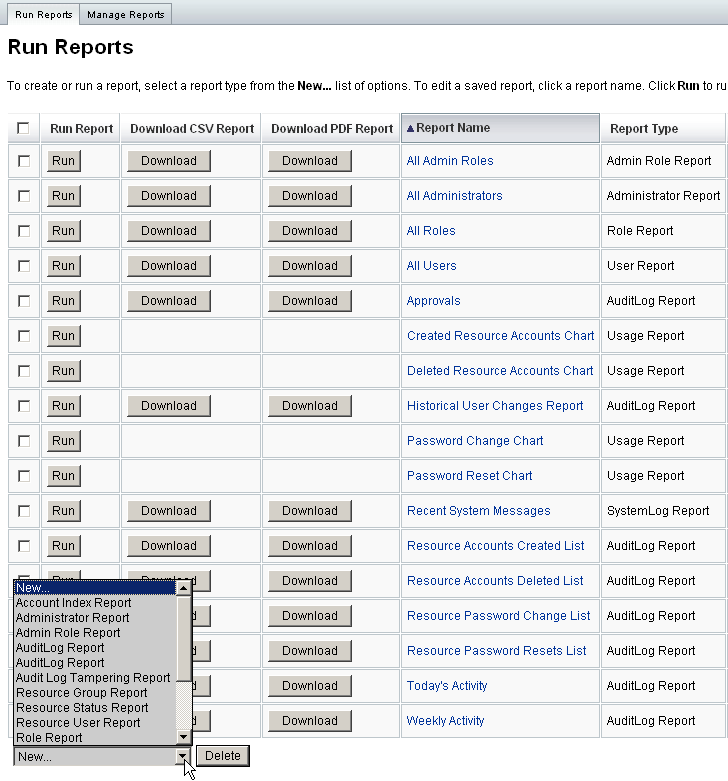This screenshot has width=728, height=781.
Task: Open Weekly Activity report link
Action: tap(445, 721)
